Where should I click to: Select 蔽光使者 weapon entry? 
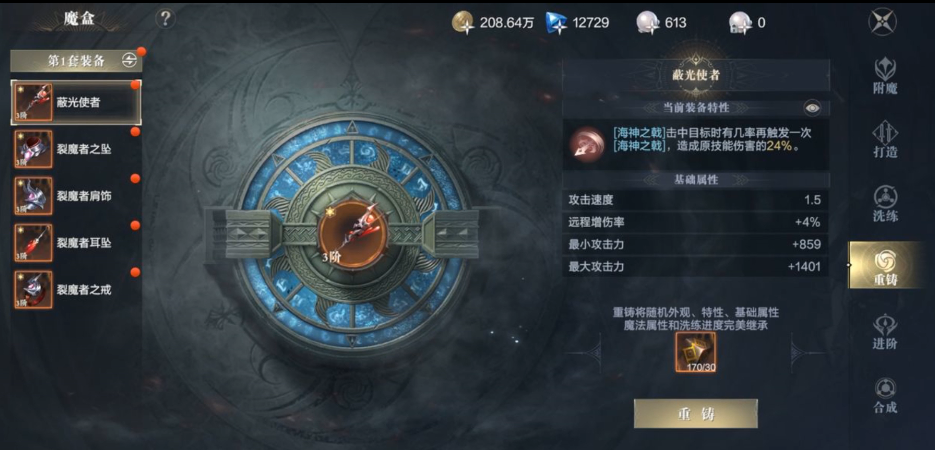point(76,102)
